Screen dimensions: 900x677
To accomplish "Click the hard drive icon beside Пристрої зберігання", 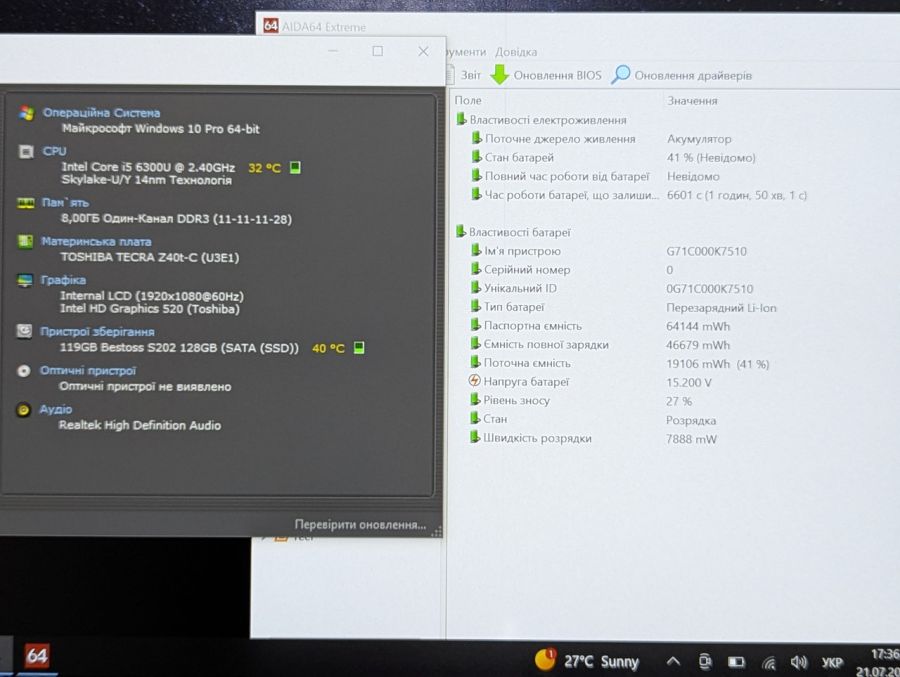I will pos(24,331).
